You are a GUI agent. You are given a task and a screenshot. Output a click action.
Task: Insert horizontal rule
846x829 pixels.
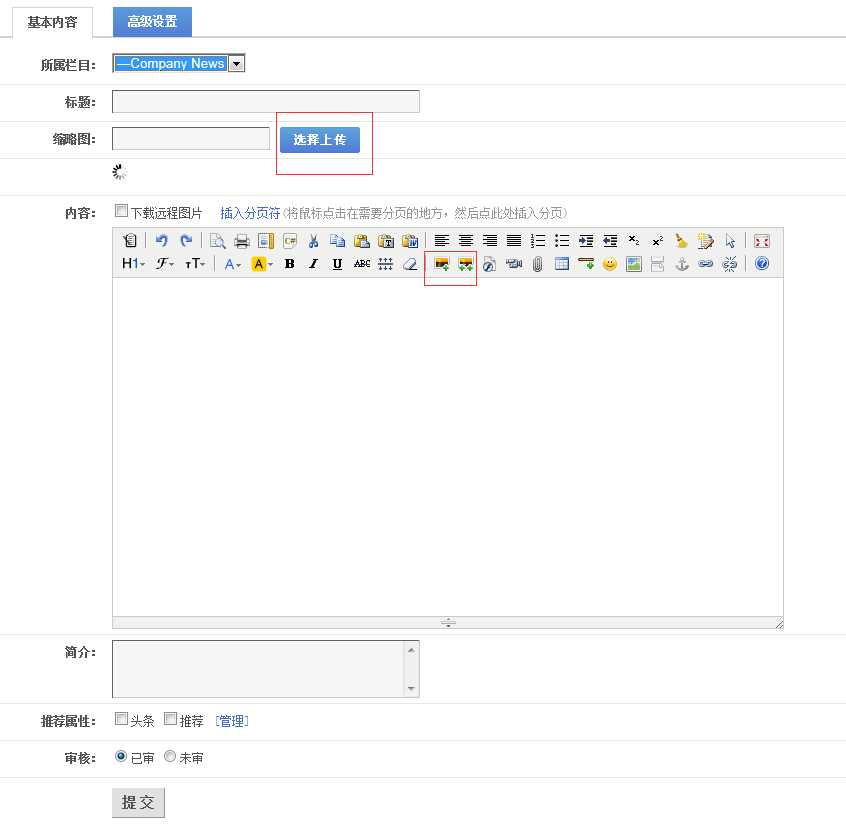point(586,264)
